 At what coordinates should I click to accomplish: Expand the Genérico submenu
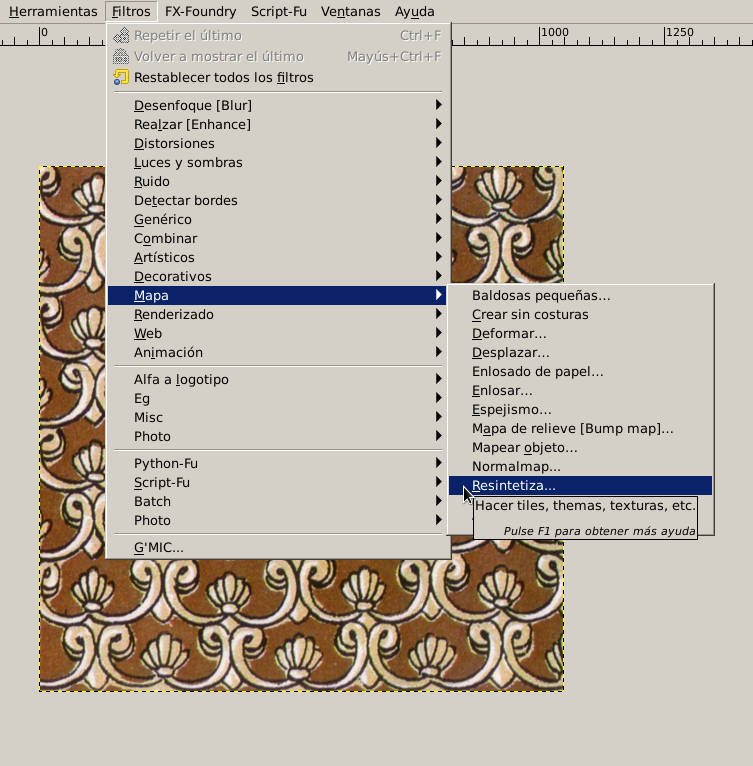coord(277,219)
